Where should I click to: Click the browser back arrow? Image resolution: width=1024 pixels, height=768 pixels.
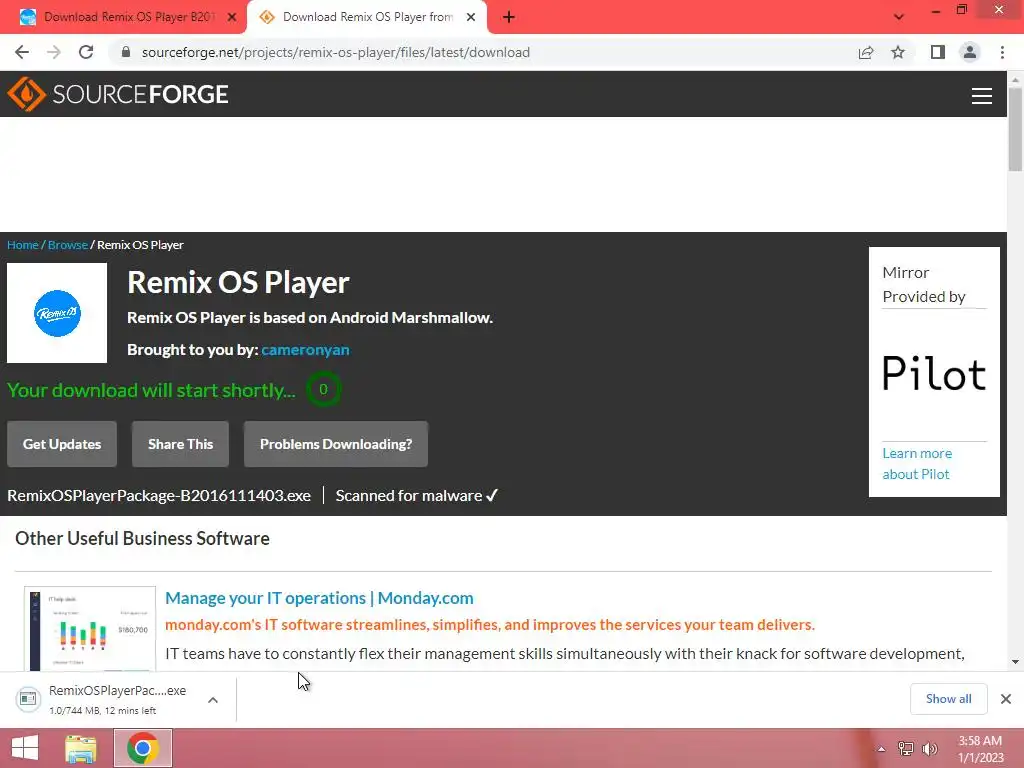coord(22,52)
